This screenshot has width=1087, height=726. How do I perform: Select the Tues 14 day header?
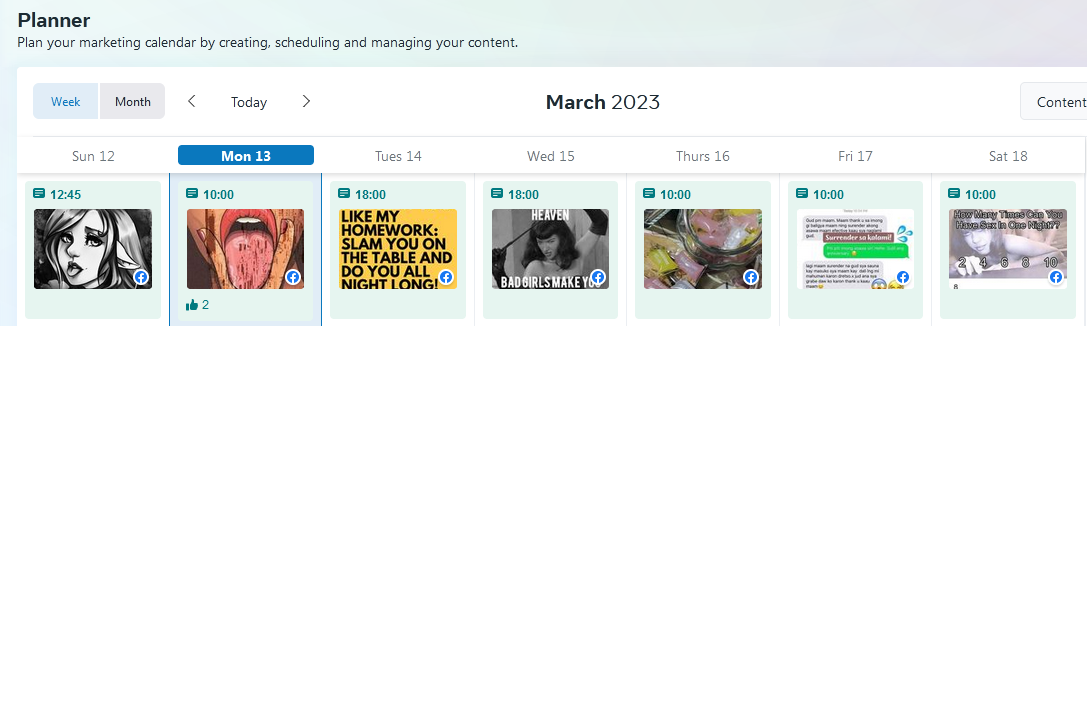[398, 156]
